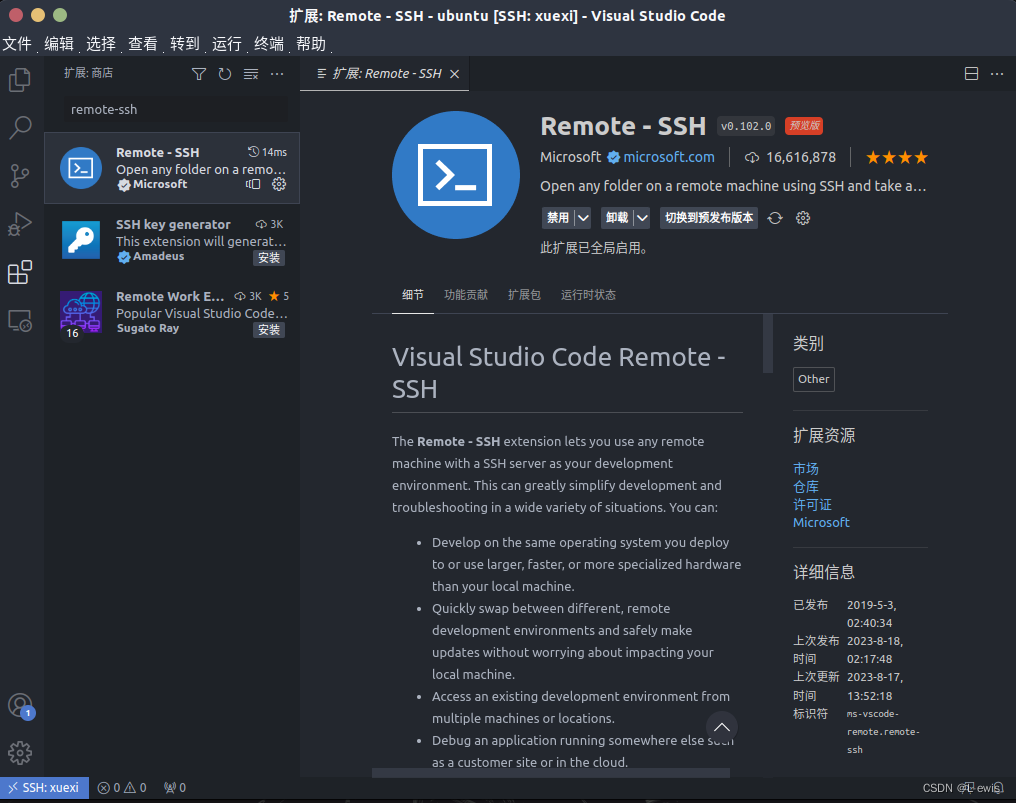Open the 选择 menu
The height and width of the screenshot is (803, 1016).
pos(101,43)
